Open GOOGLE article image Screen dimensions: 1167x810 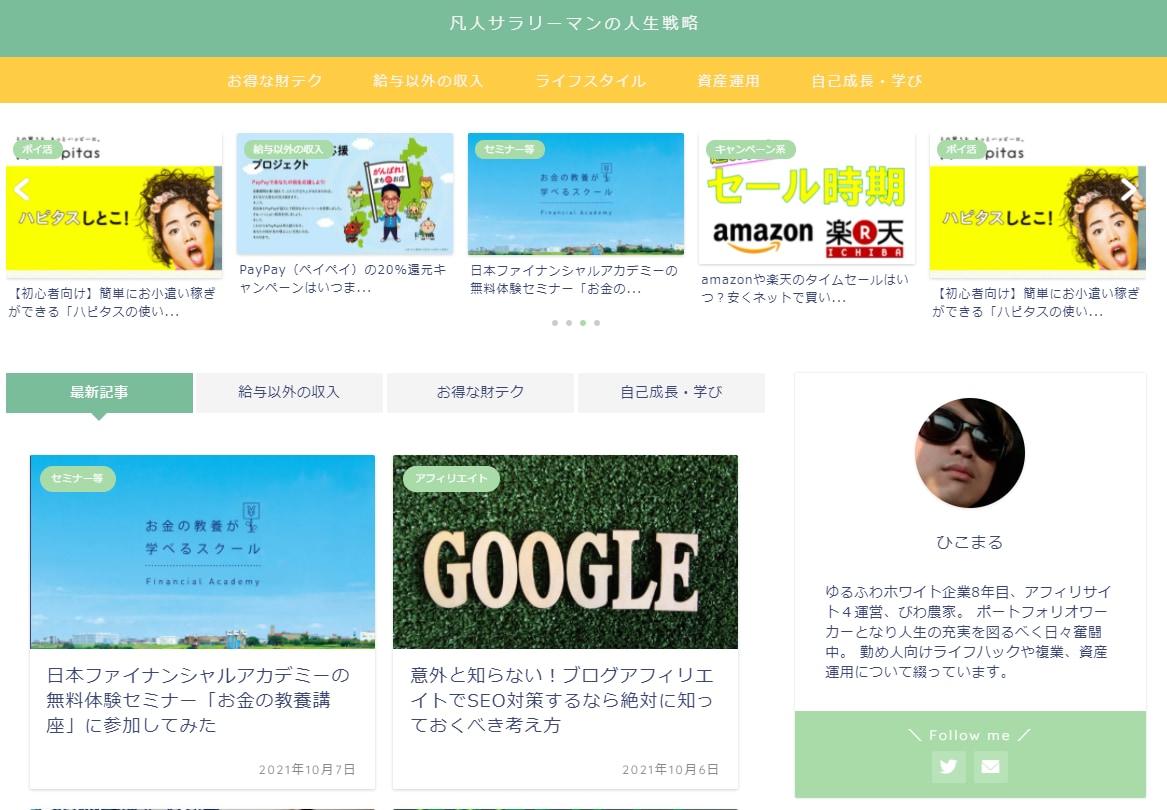coord(565,552)
